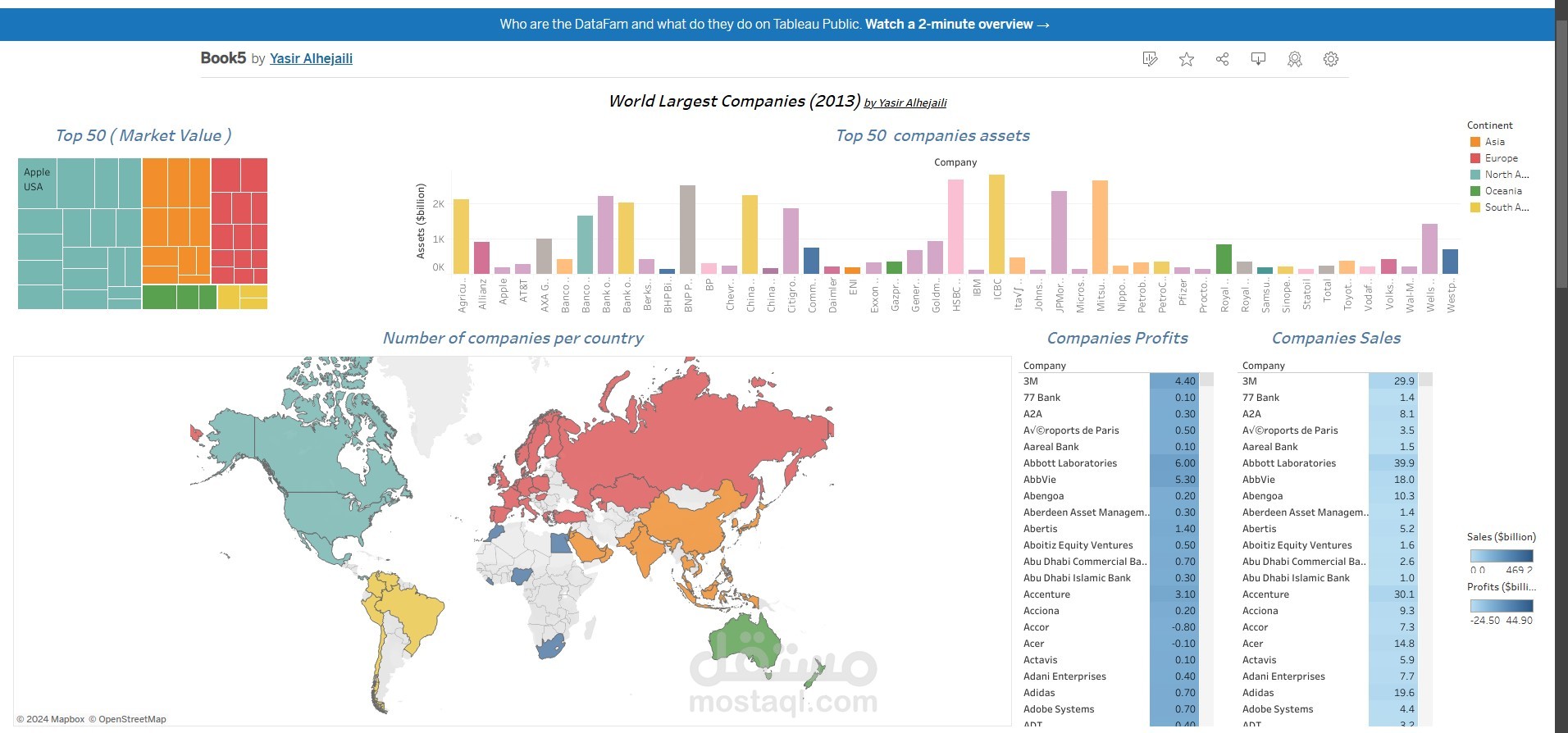
Task: Click the 'Companies Sales' title
Action: click(x=1336, y=338)
